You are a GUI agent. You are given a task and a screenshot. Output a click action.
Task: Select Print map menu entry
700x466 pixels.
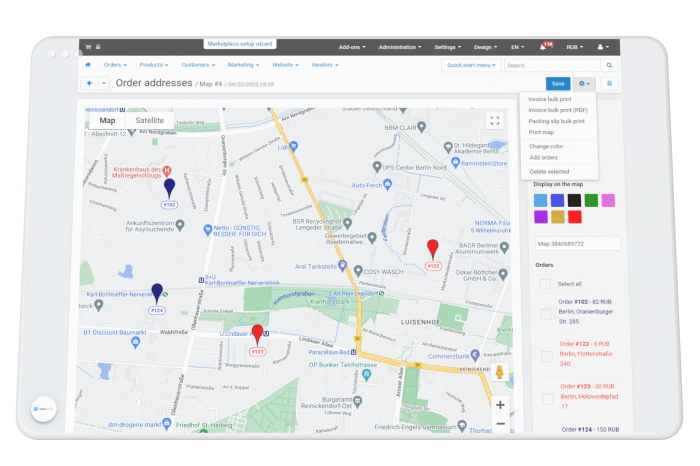click(x=542, y=132)
